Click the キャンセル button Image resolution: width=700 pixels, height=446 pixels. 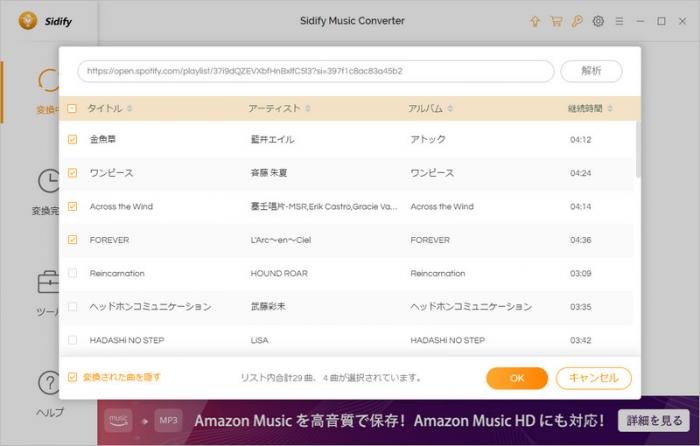click(594, 378)
